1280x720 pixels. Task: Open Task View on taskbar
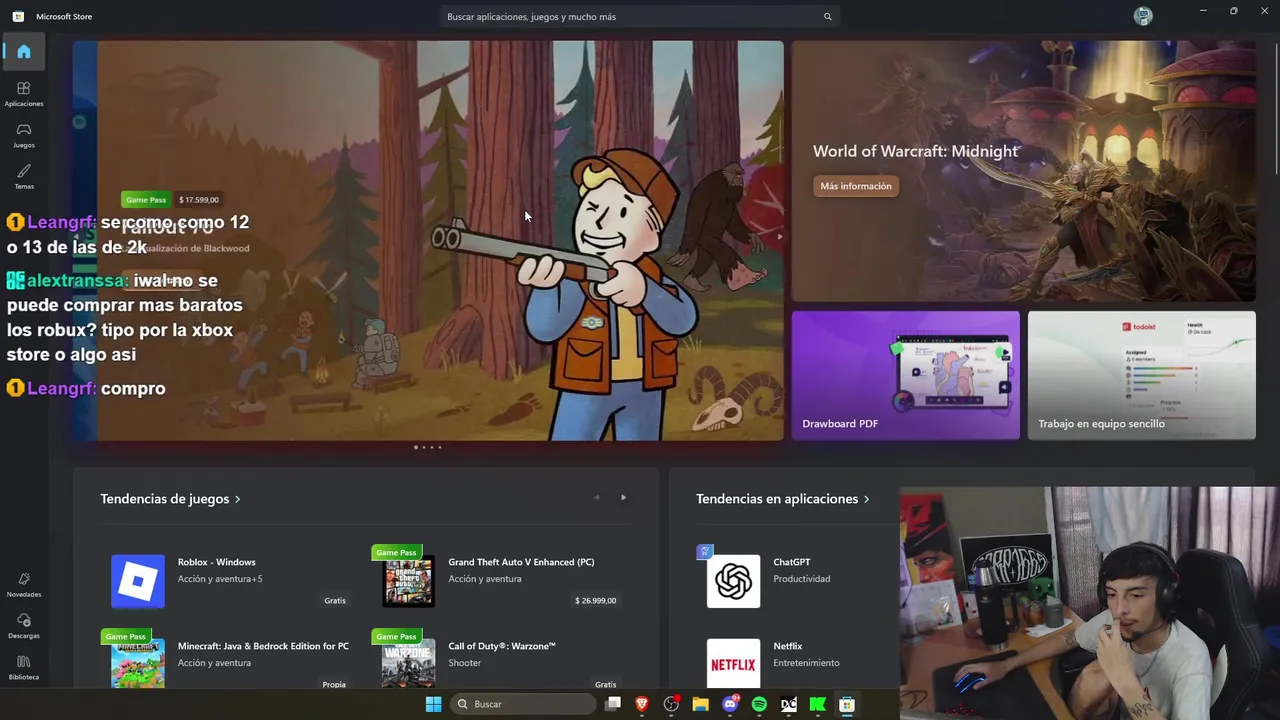pos(613,704)
